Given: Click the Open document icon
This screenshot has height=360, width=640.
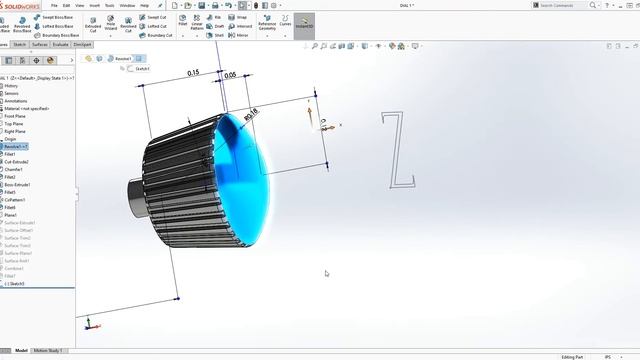Looking at the screenshot, I should click(188, 6).
